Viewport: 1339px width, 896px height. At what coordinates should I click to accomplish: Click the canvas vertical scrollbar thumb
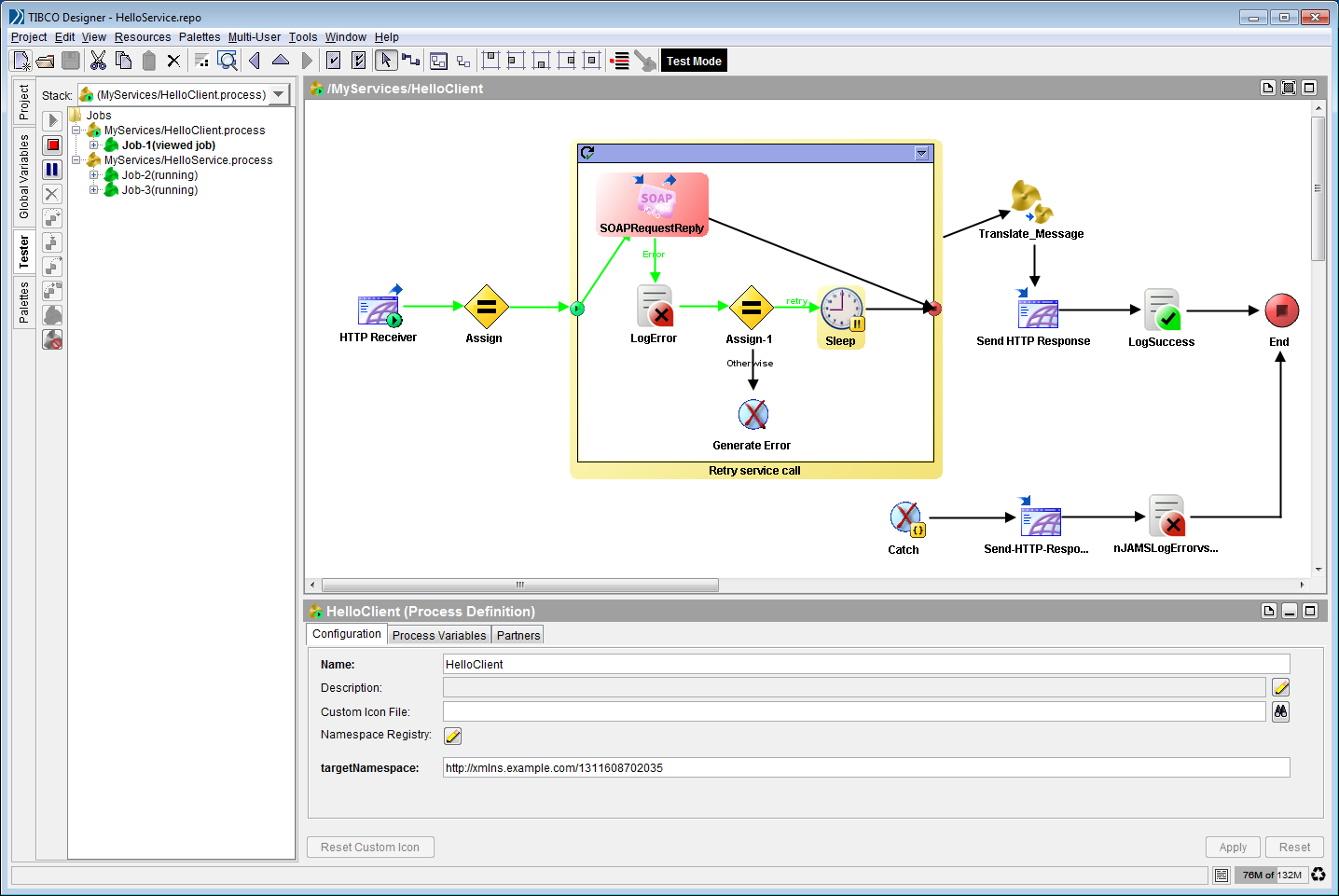coord(1318,188)
